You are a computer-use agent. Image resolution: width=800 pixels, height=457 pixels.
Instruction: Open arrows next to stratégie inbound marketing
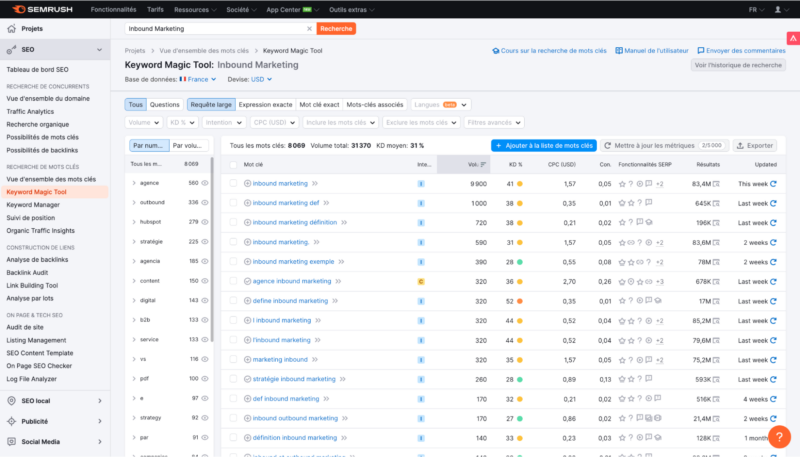[x=343, y=379]
